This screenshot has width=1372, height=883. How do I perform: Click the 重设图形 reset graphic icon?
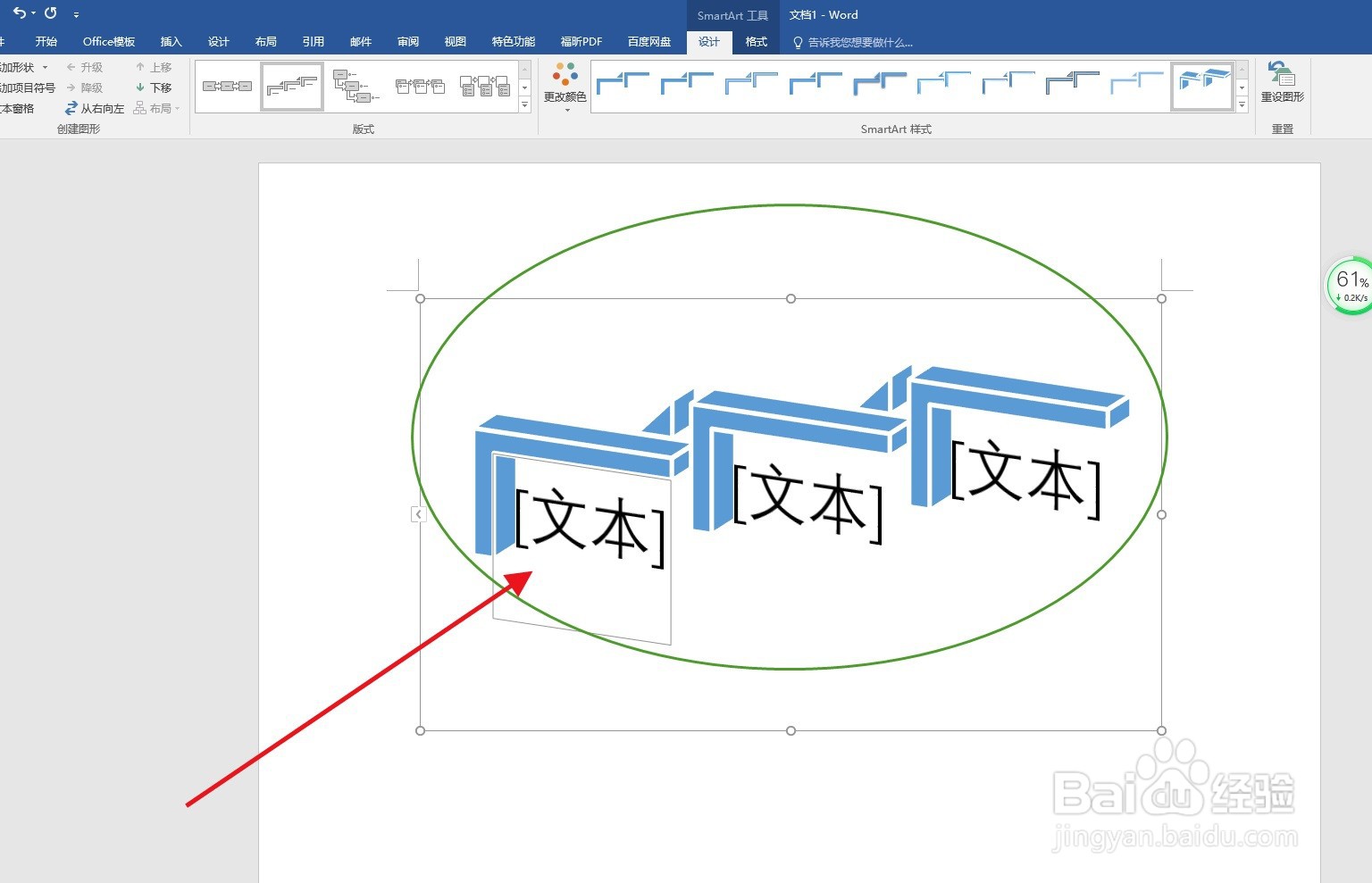click(x=1282, y=82)
